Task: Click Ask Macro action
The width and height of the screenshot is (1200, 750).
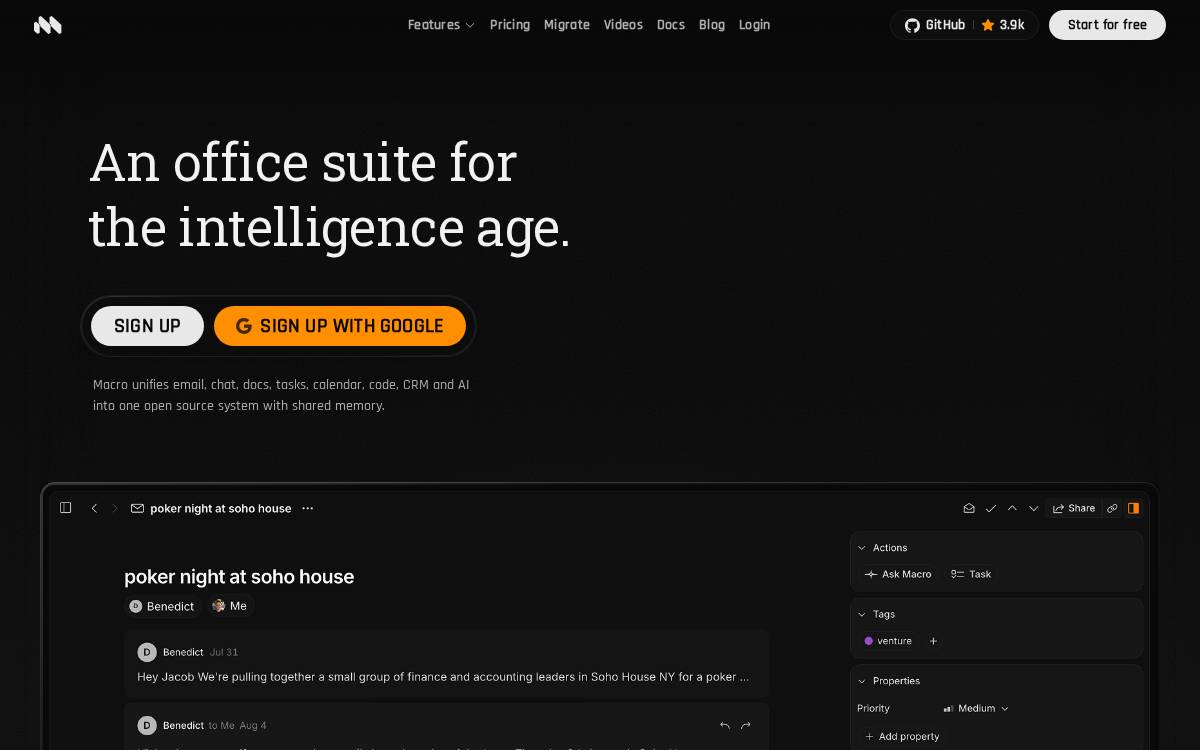Action: pos(898,574)
